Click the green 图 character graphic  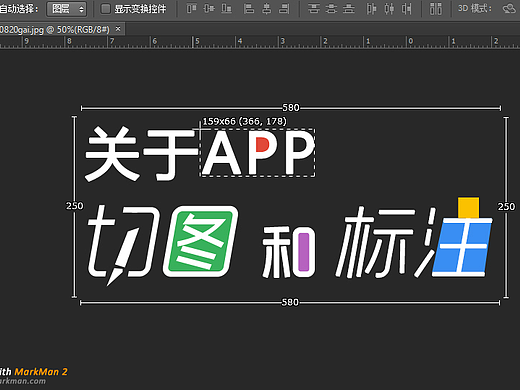(x=201, y=241)
